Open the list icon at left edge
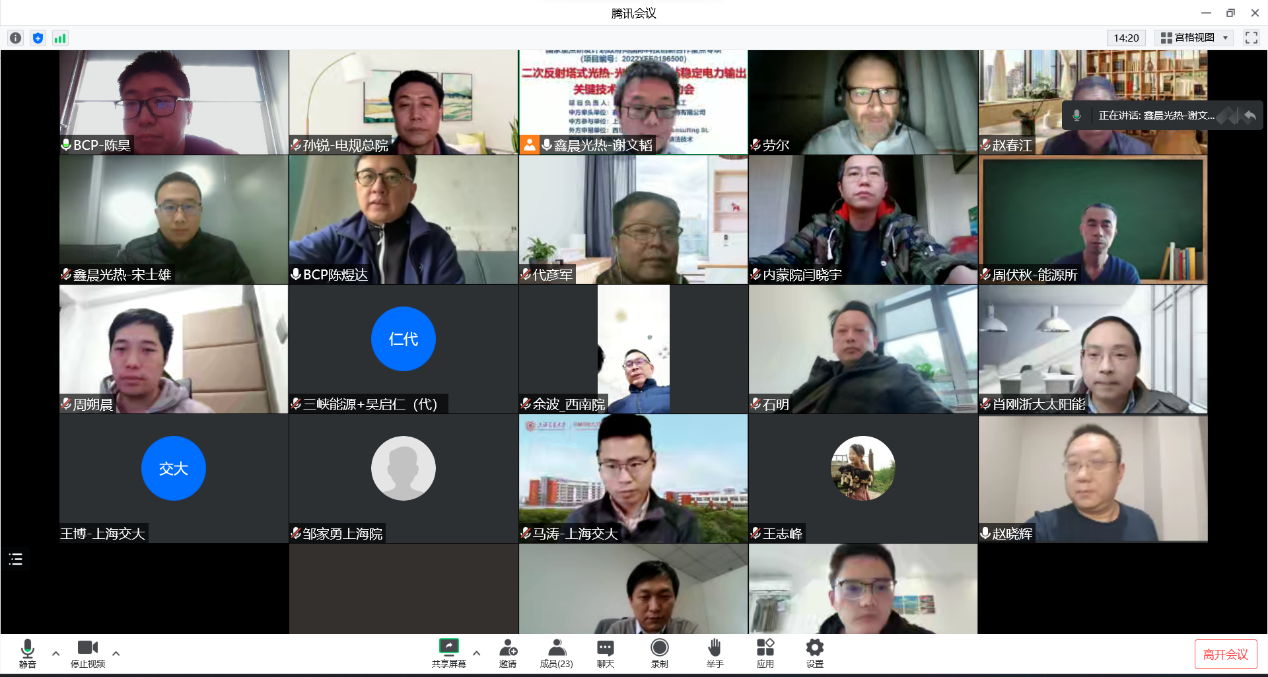Screen dimensions: 1268x677 (15, 559)
